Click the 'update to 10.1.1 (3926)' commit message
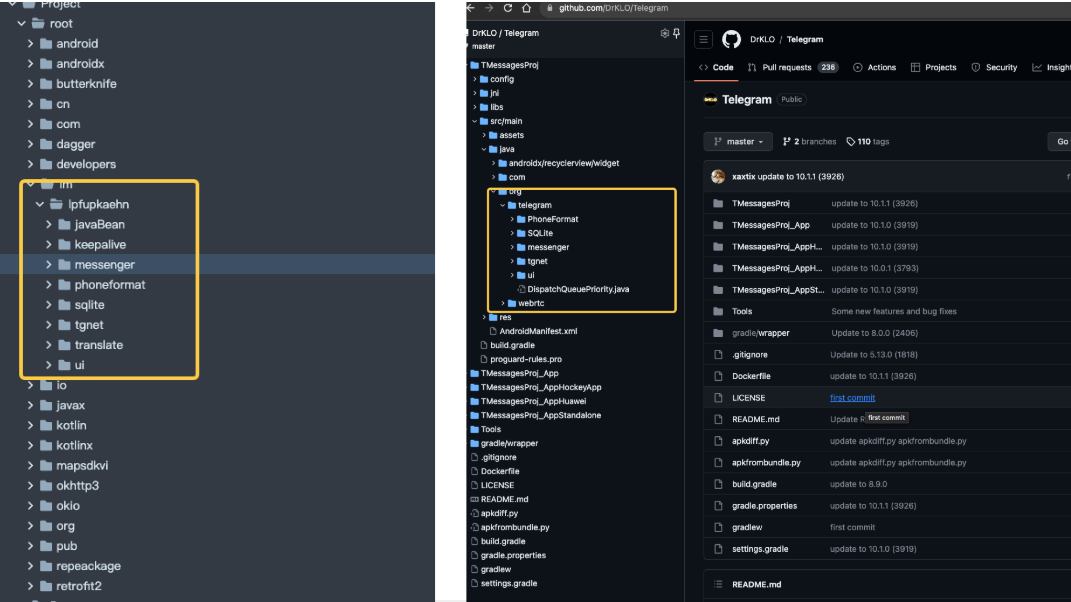1071x602 pixels. pos(801,176)
